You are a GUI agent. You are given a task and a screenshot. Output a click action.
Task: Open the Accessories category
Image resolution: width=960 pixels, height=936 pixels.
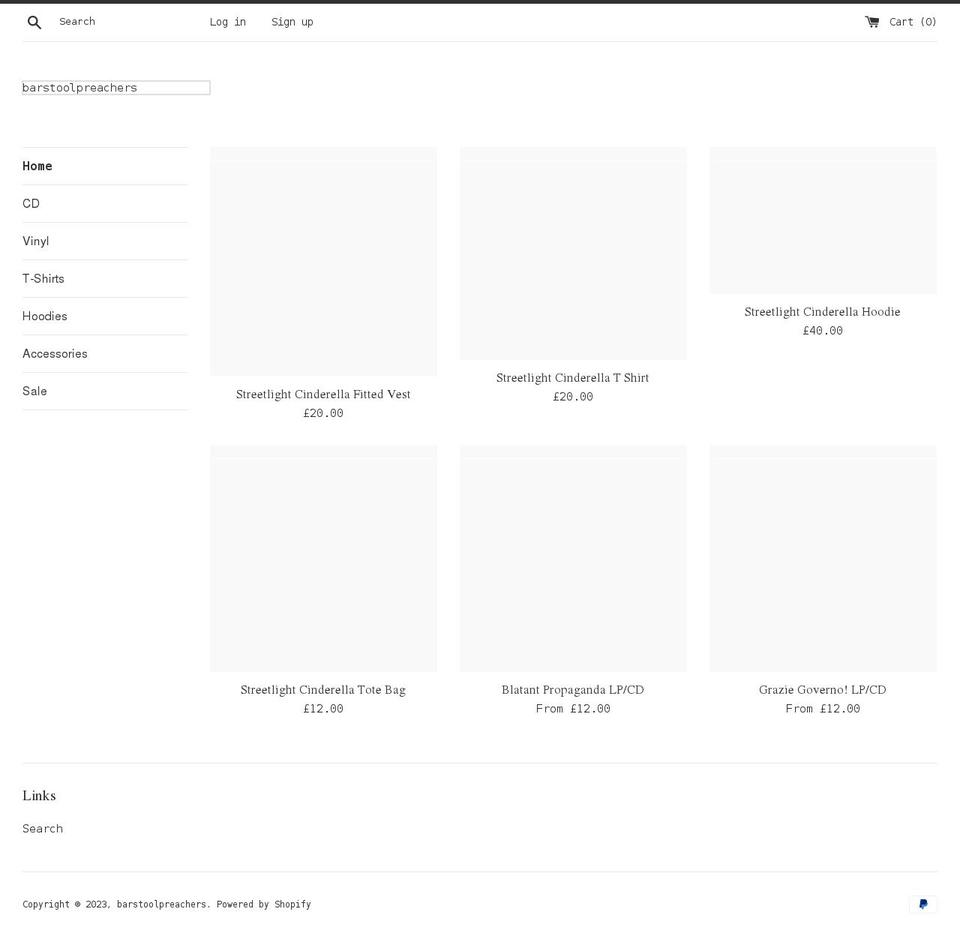point(54,353)
